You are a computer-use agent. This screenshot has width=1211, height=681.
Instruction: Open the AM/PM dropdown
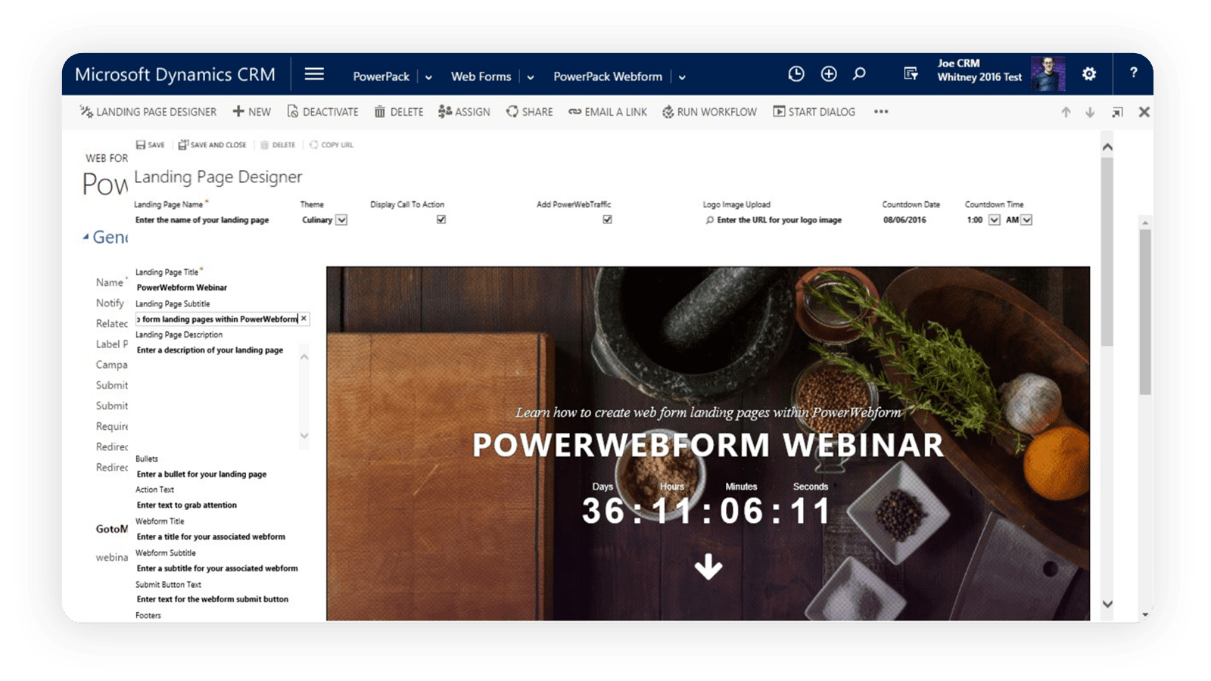coord(1026,220)
